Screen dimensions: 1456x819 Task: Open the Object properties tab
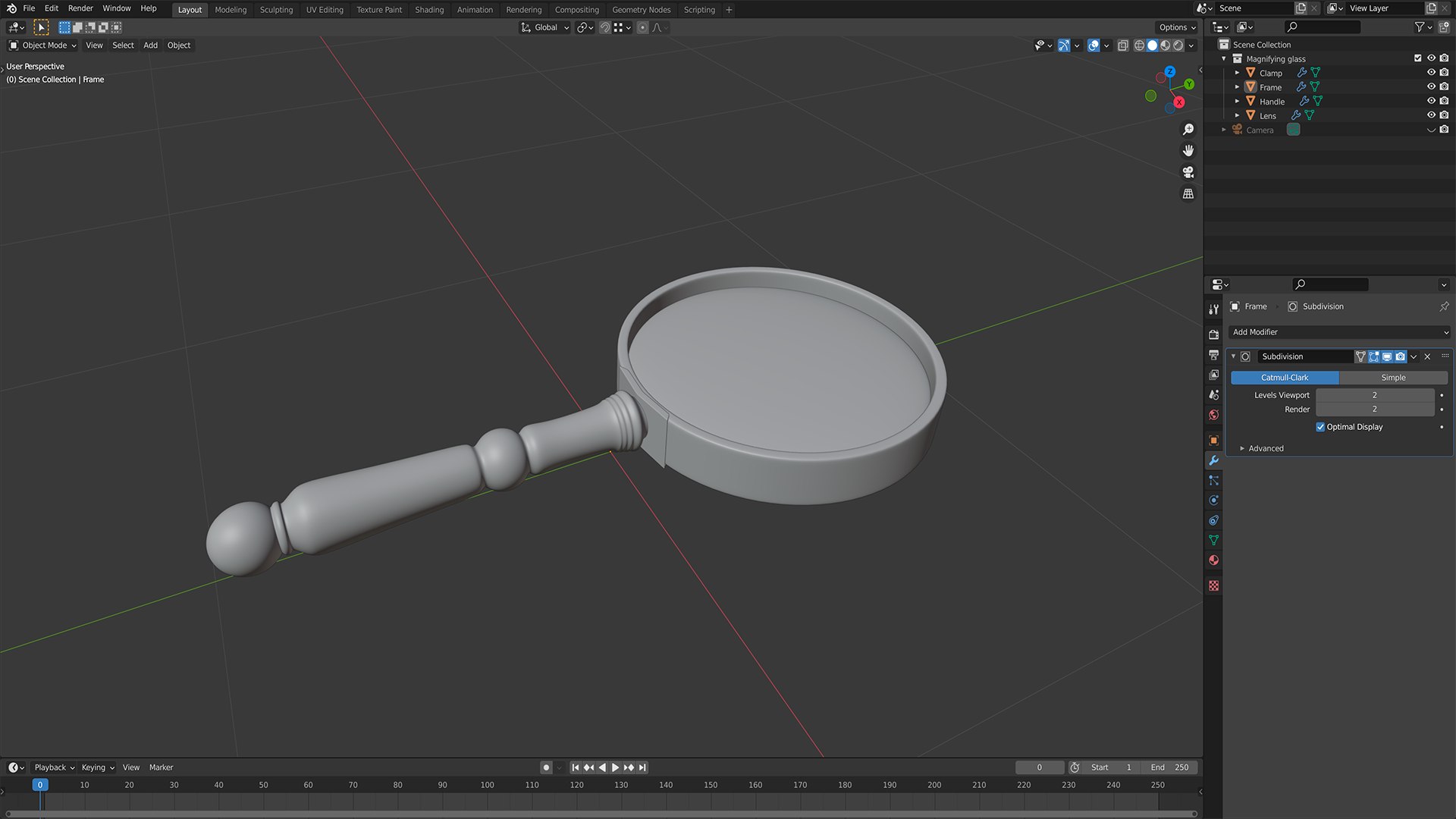[1213, 441]
